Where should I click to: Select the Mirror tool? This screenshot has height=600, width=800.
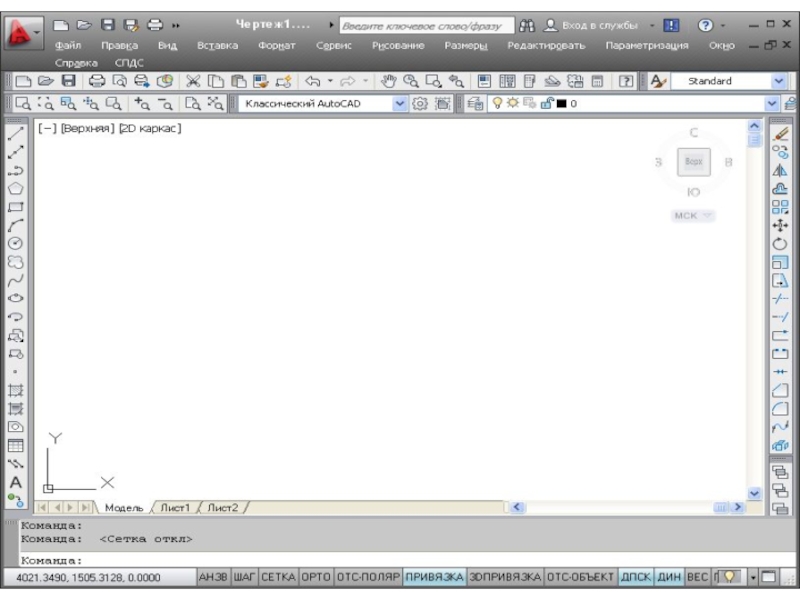click(780, 170)
